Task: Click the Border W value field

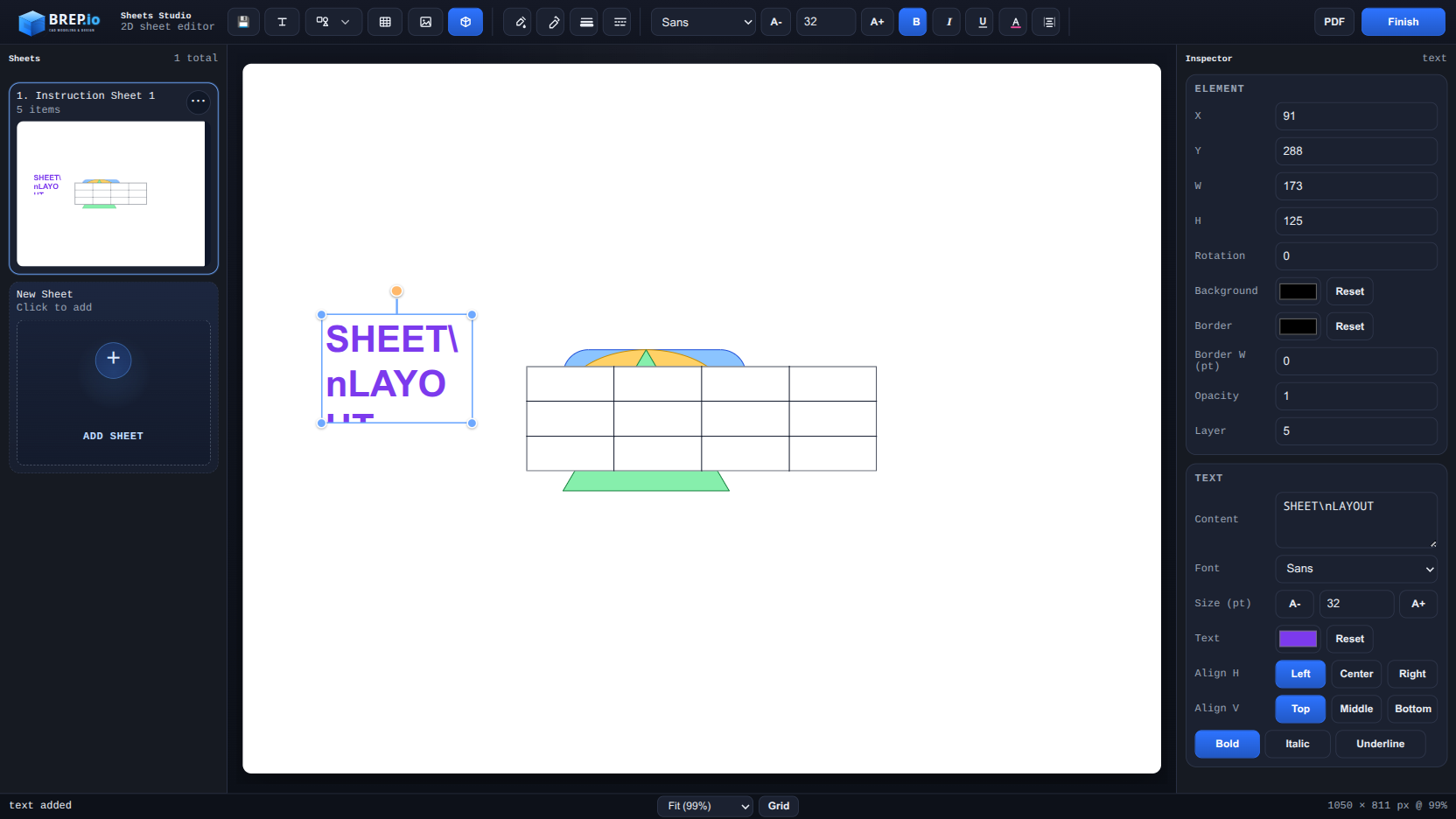Action: [x=1355, y=361]
